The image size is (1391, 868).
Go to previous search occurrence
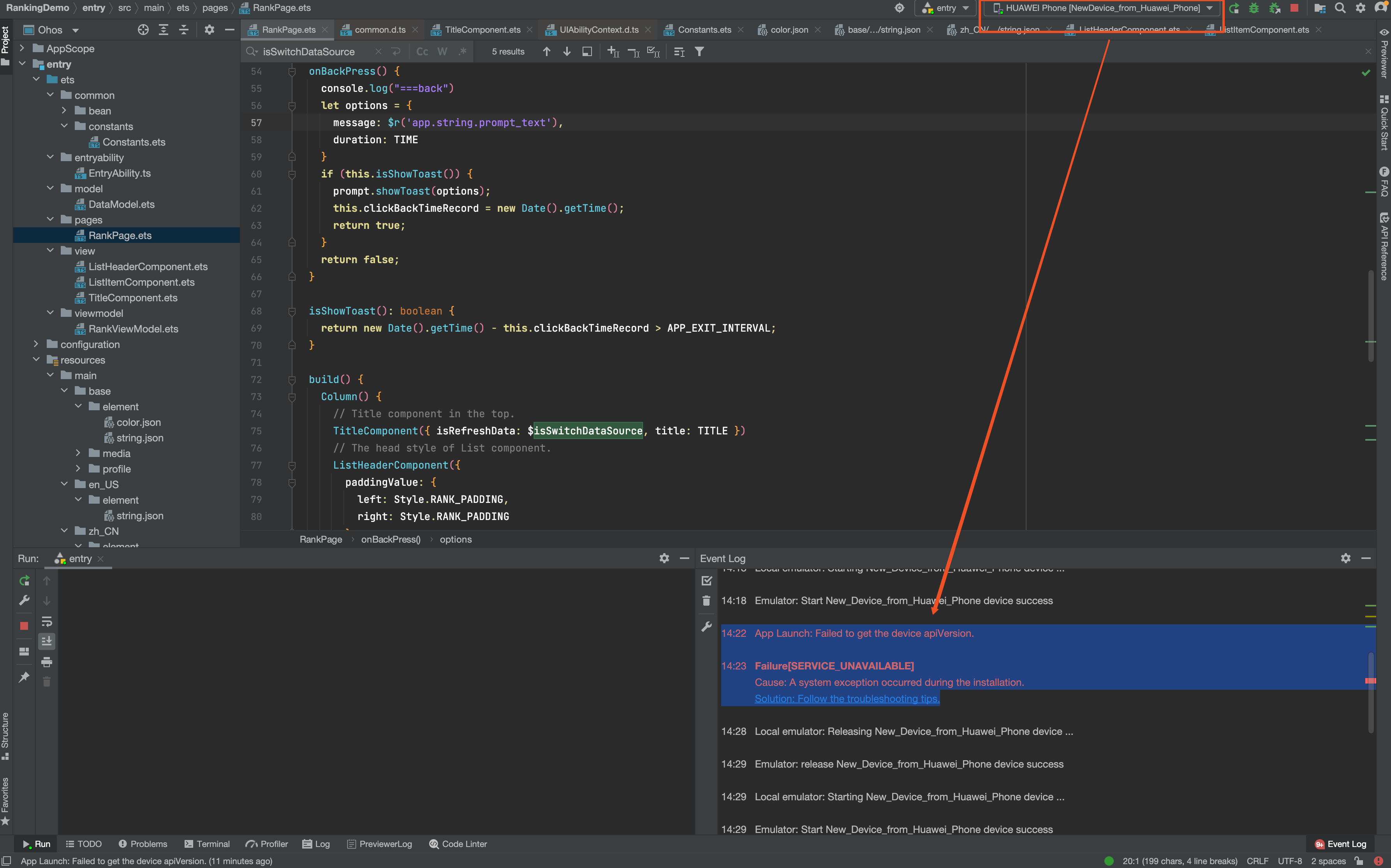[546, 52]
